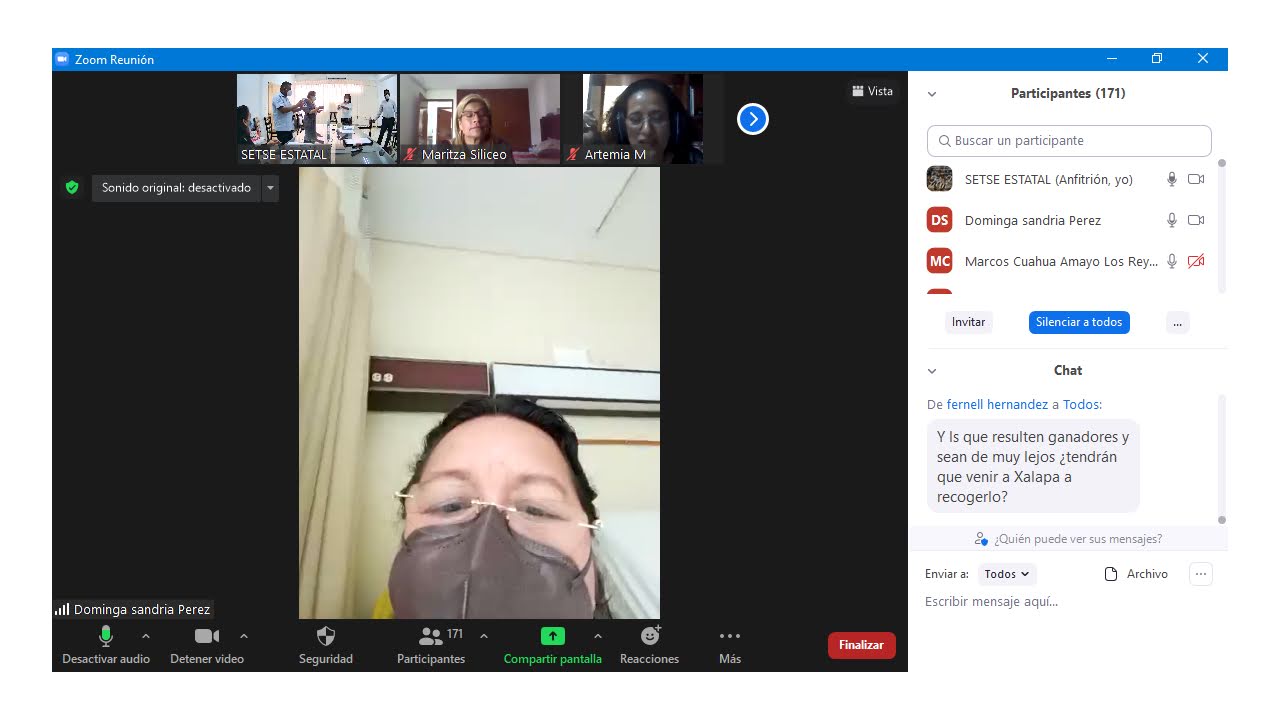Click the Silenciar a todos button
The image size is (1280, 720).
click(x=1079, y=322)
